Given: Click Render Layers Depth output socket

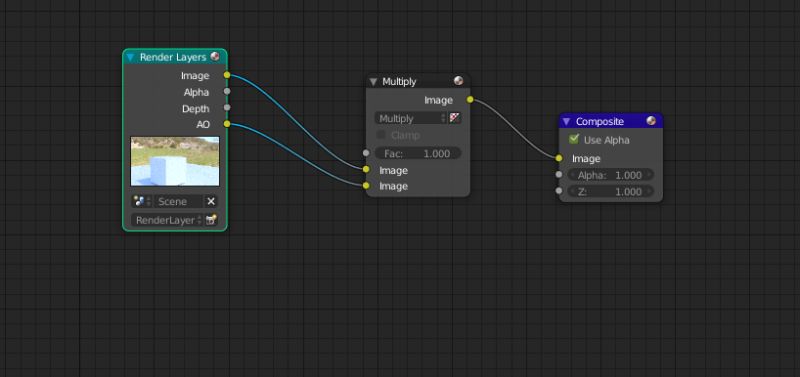Looking at the screenshot, I should click(x=227, y=108).
